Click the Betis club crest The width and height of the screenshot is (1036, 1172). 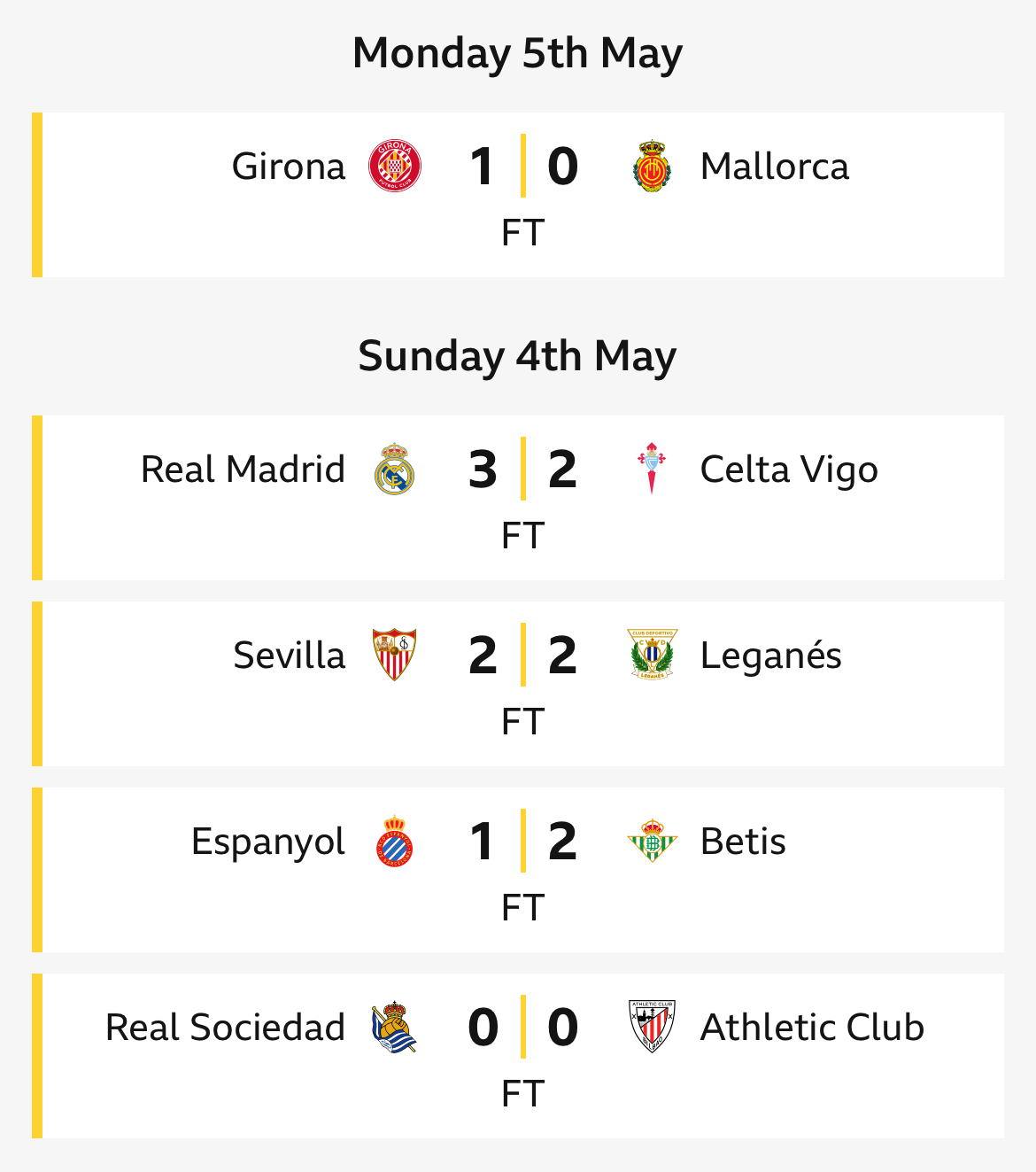pyautogui.click(x=652, y=841)
